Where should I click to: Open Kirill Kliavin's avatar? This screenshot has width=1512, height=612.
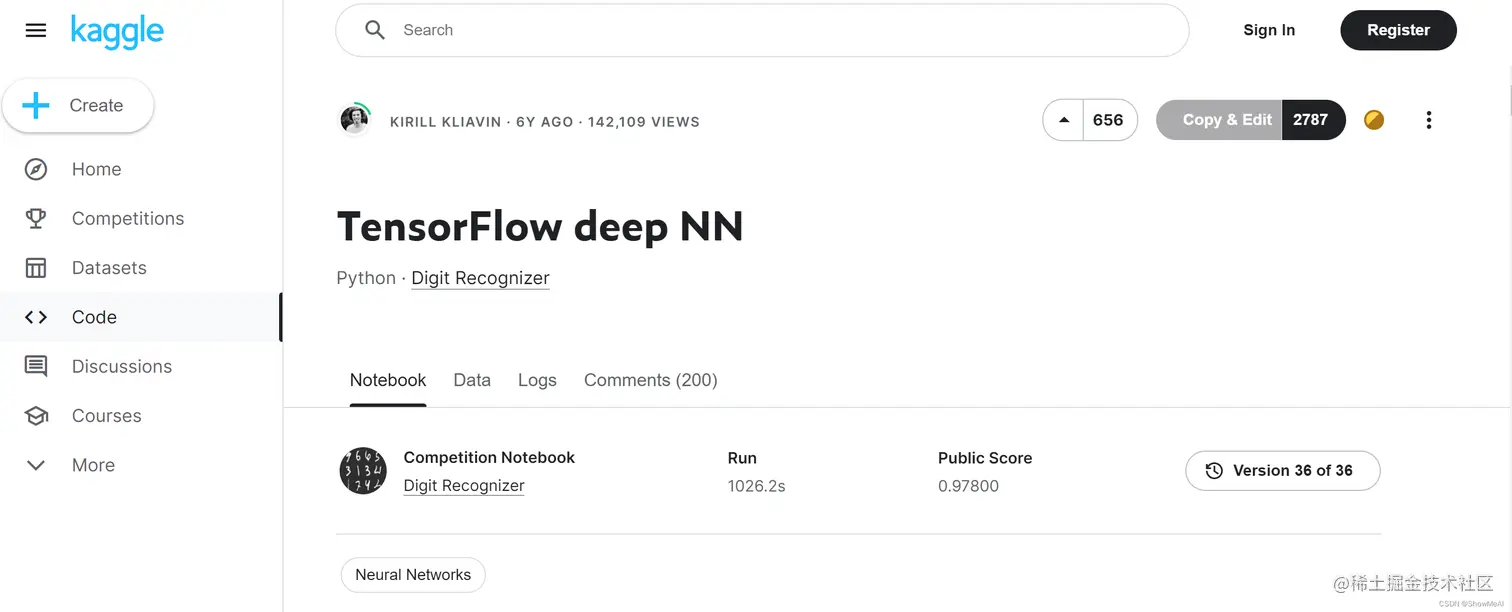(355, 120)
